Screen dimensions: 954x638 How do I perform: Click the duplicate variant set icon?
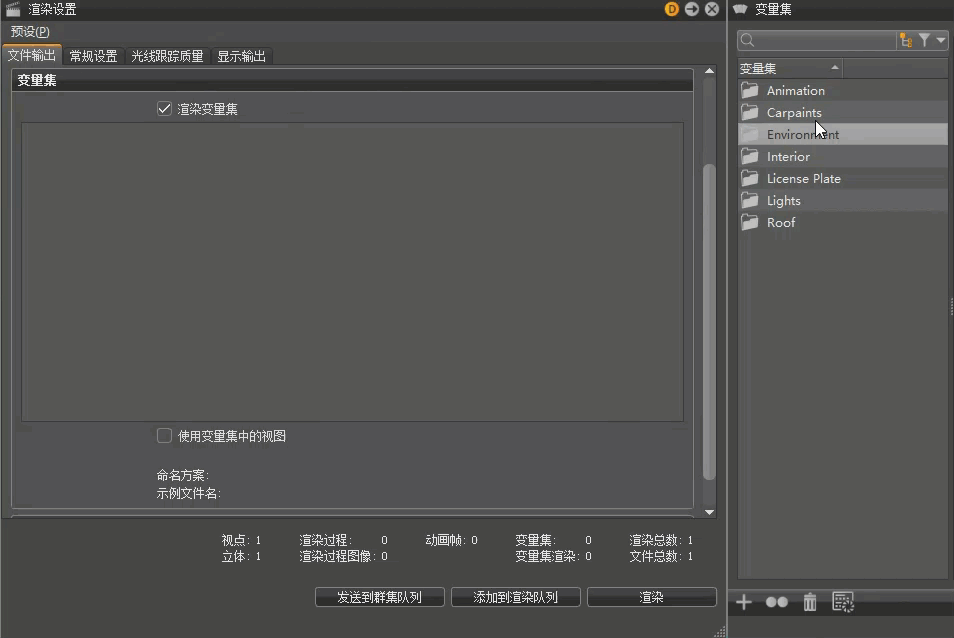[x=776, y=602]
